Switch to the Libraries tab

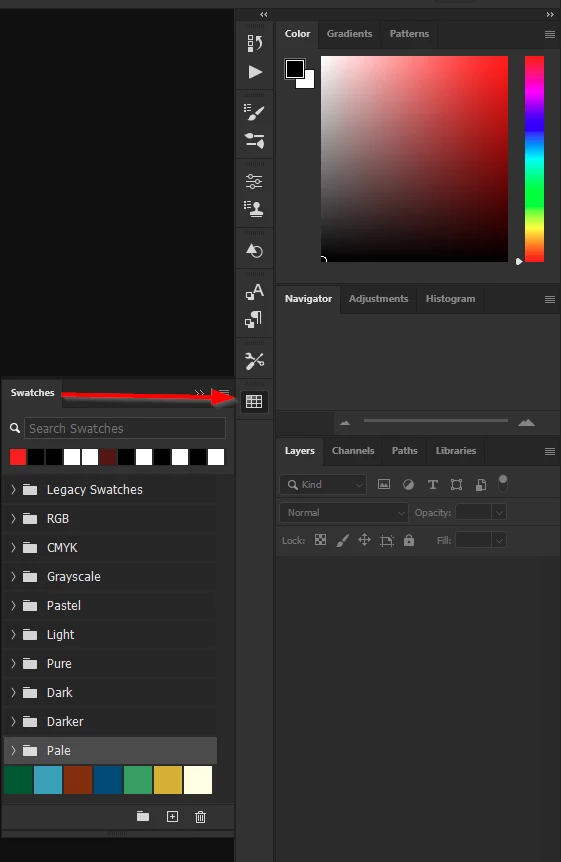click(456, 450)
